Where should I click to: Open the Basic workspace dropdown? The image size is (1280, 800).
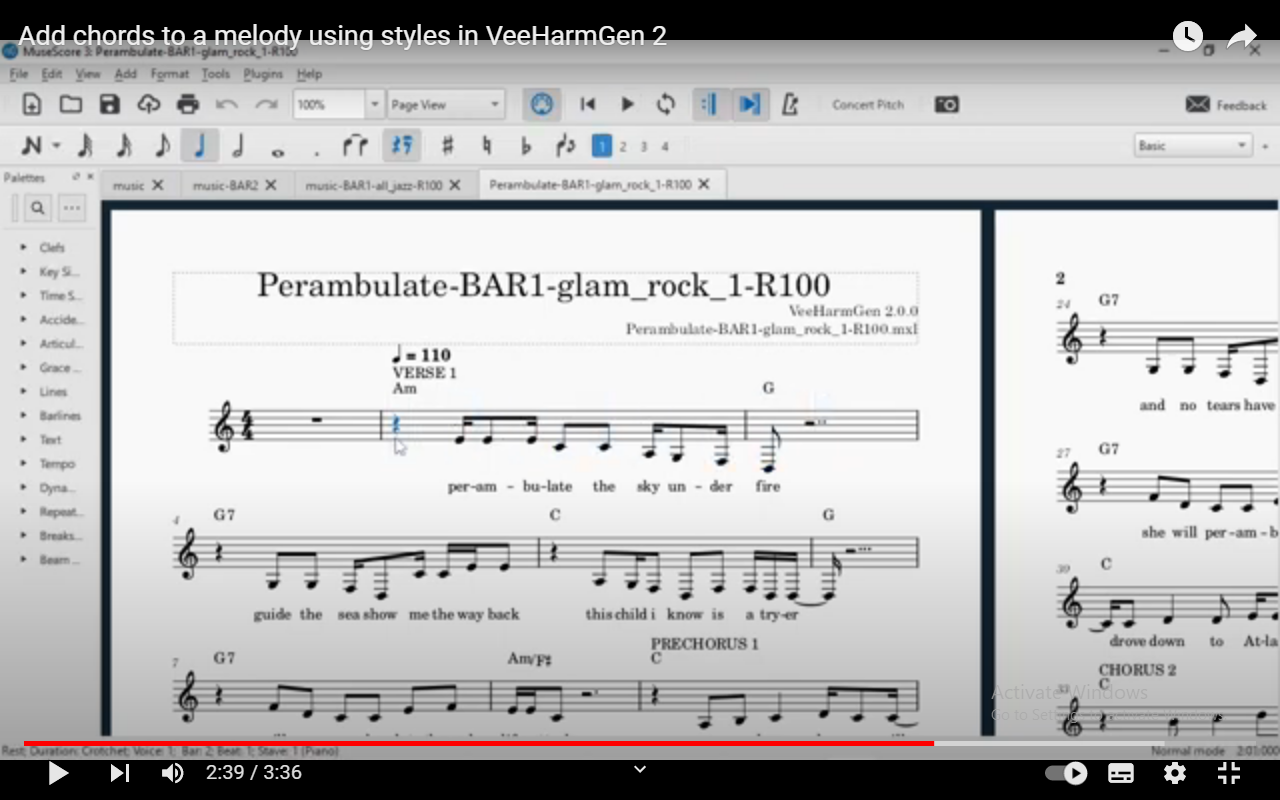pyautogui.click(x=1194, y=146)
